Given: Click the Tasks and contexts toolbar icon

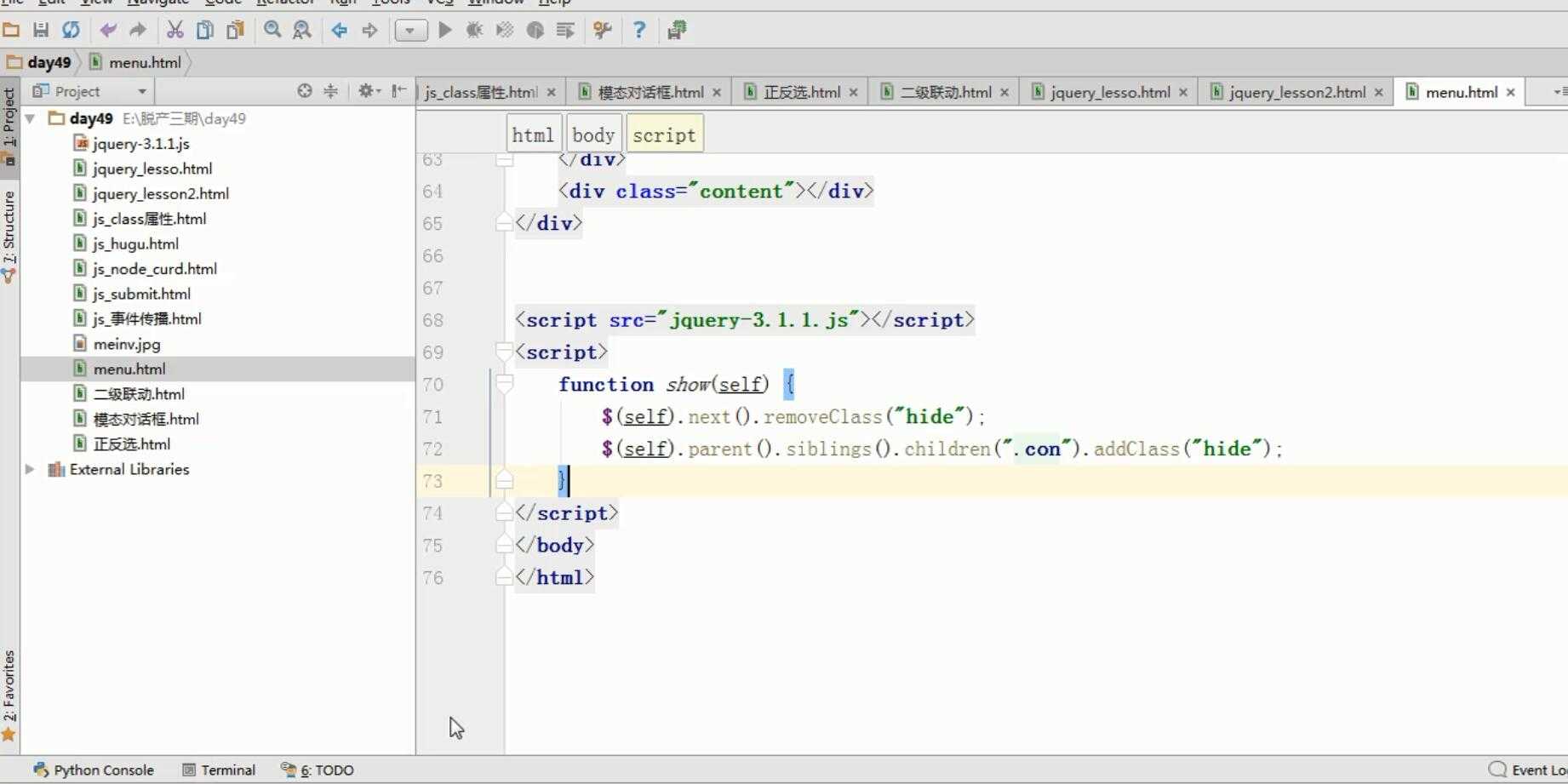Looking at the screenshot, I should 677,31.
